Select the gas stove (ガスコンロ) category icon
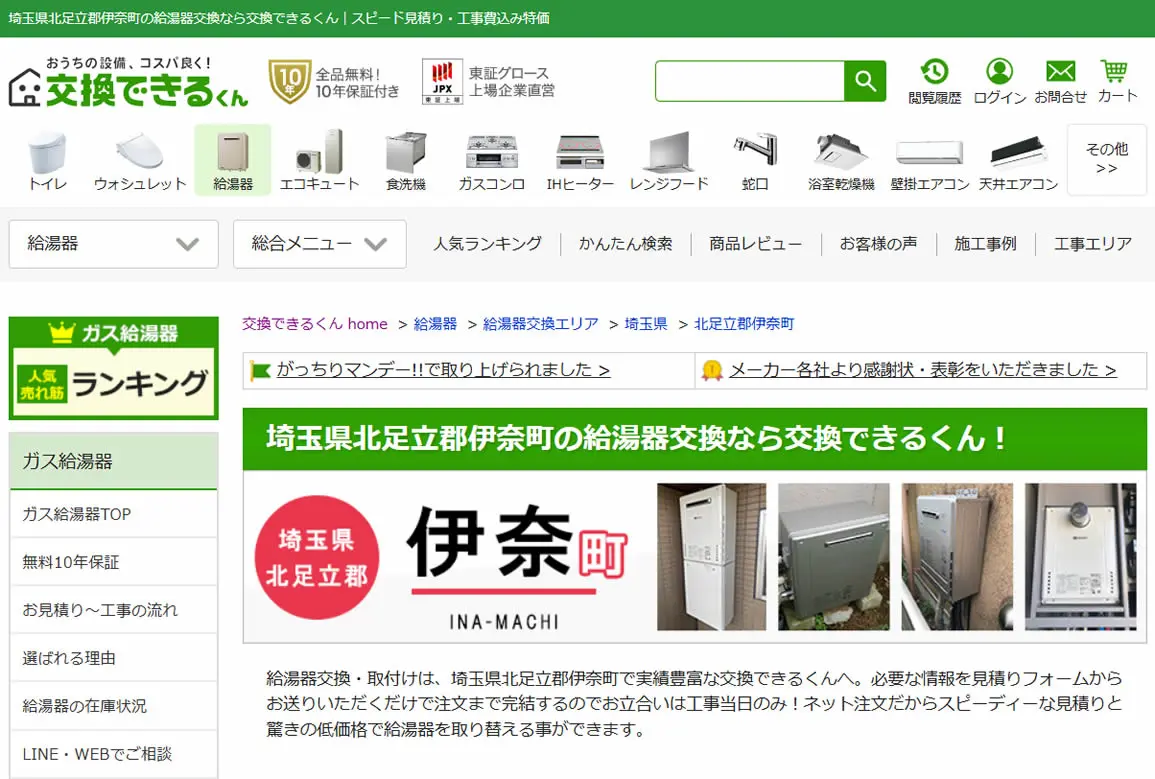This screenshot has height=779, width=1155. coord(491,161)
